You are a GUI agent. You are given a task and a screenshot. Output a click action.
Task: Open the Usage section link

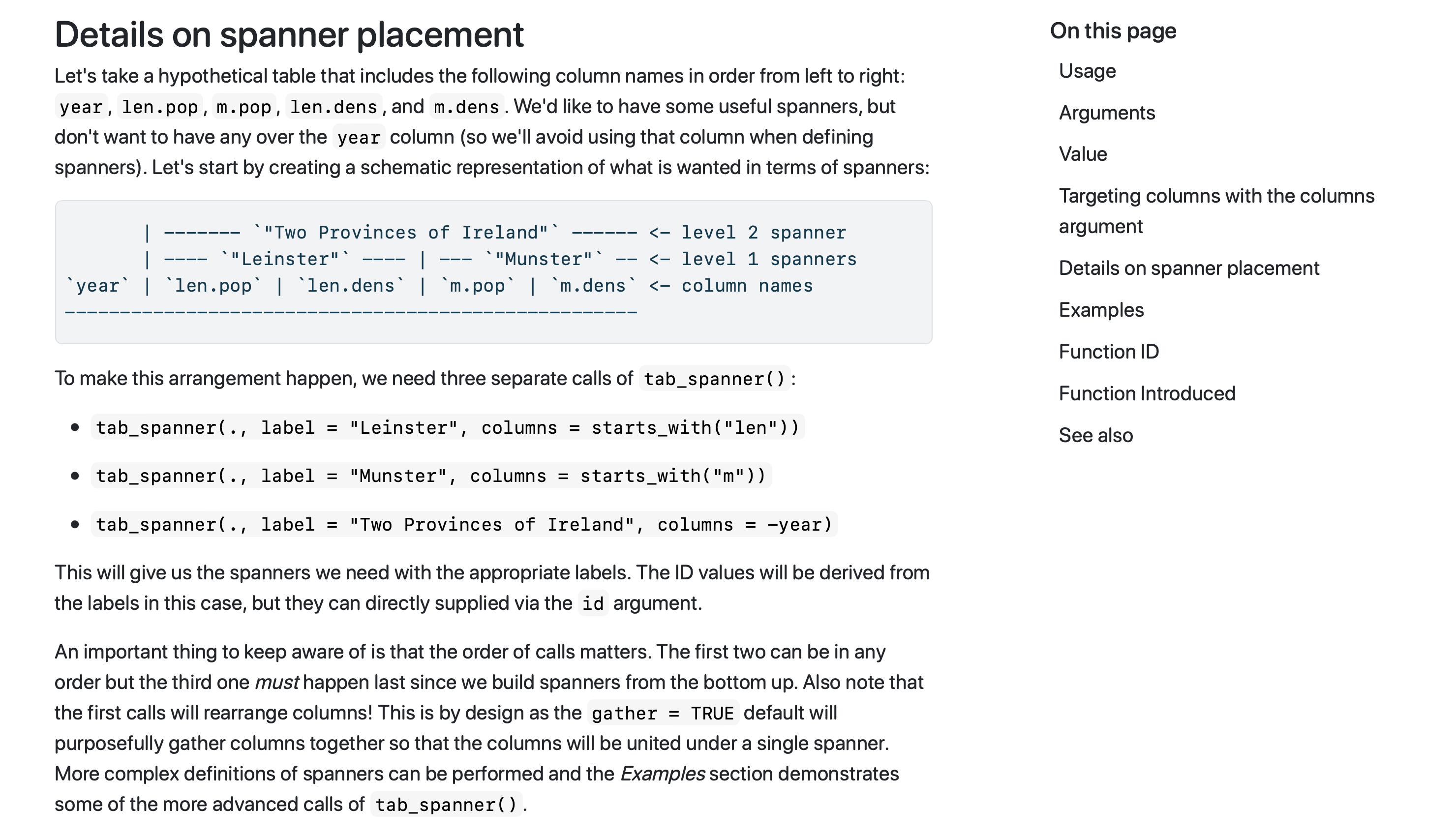1087,71
